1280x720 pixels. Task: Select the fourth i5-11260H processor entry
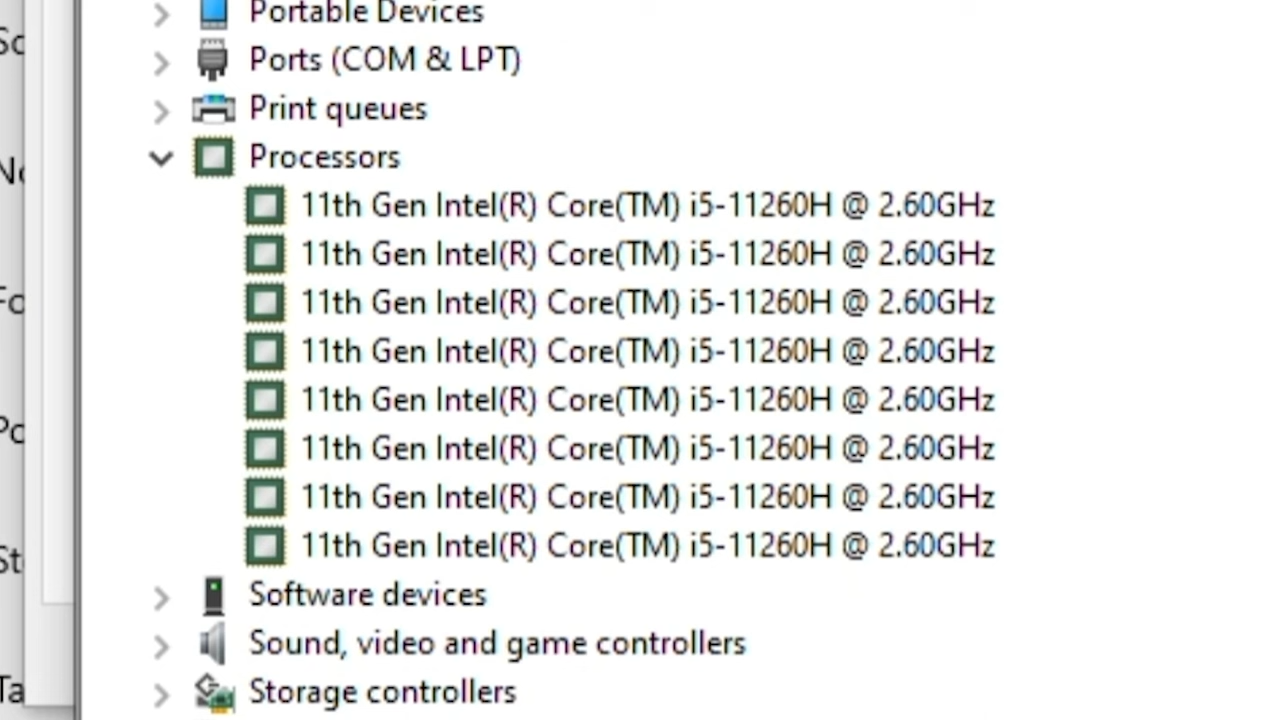647,351
